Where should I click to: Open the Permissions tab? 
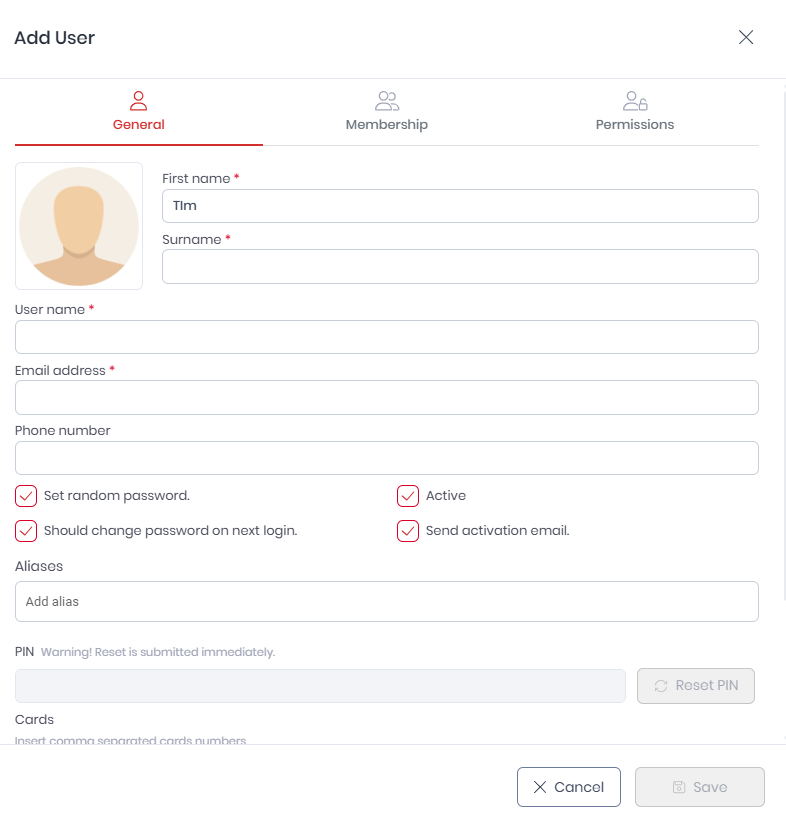(x=635, y=112)
